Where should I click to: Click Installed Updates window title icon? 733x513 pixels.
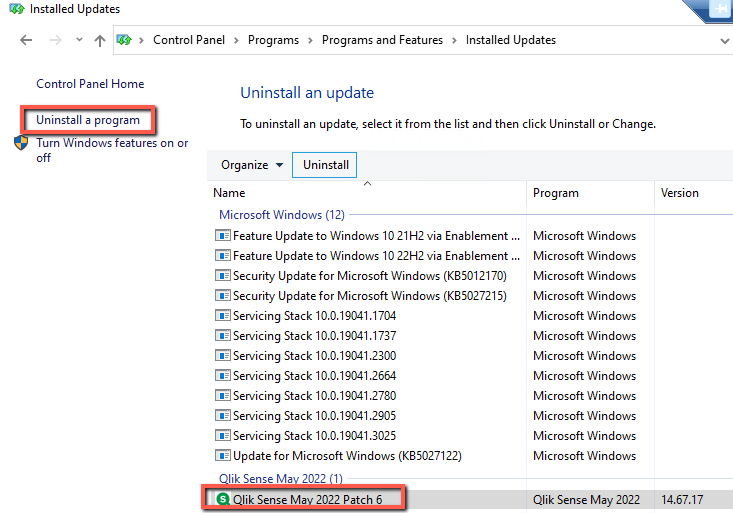tap(16, 9)
